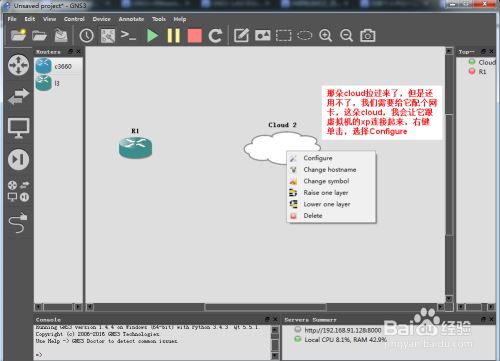Viewport: 500px width, 361px height.
Task: Close the Servers Summary panel
Action: 491,319
